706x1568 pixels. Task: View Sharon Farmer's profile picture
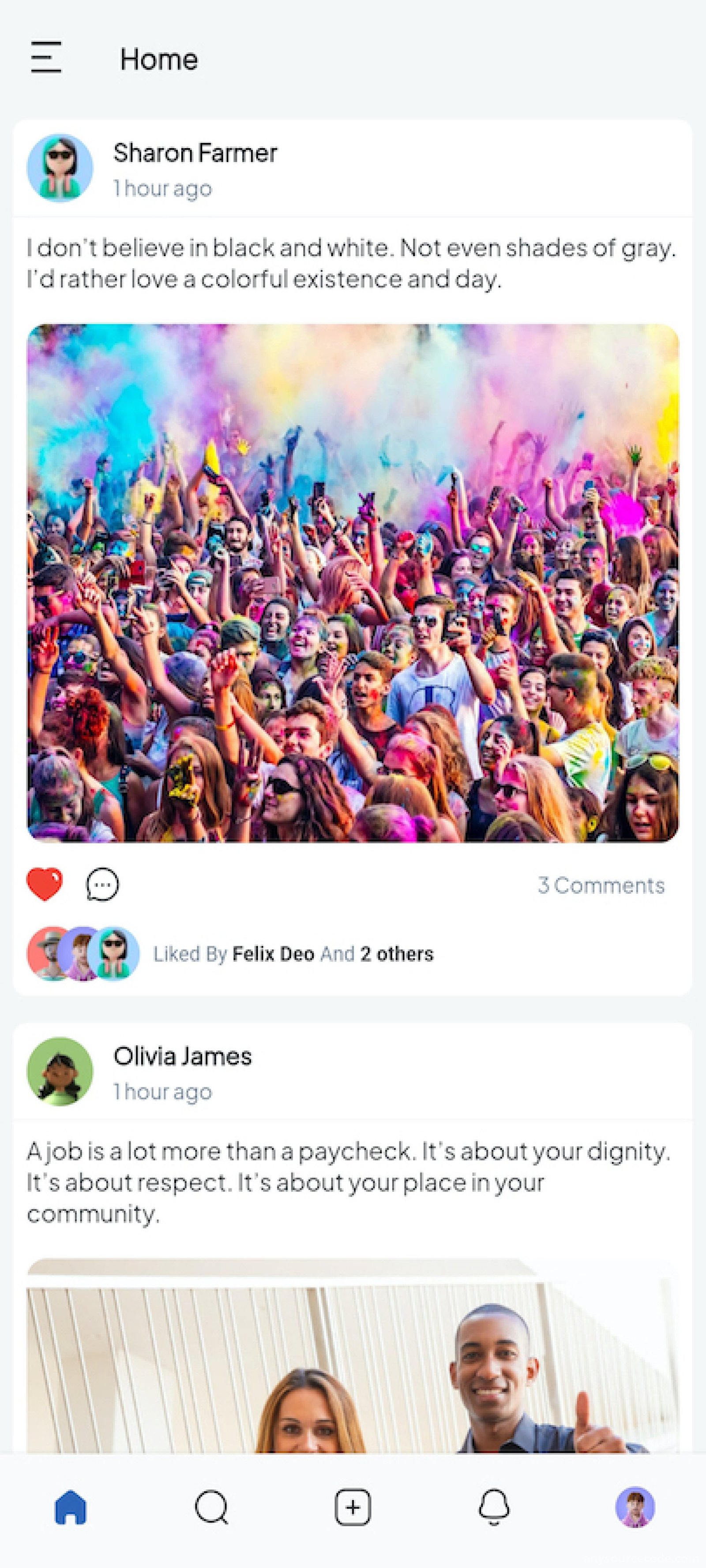pyautogui.click(x=60, y=168)
